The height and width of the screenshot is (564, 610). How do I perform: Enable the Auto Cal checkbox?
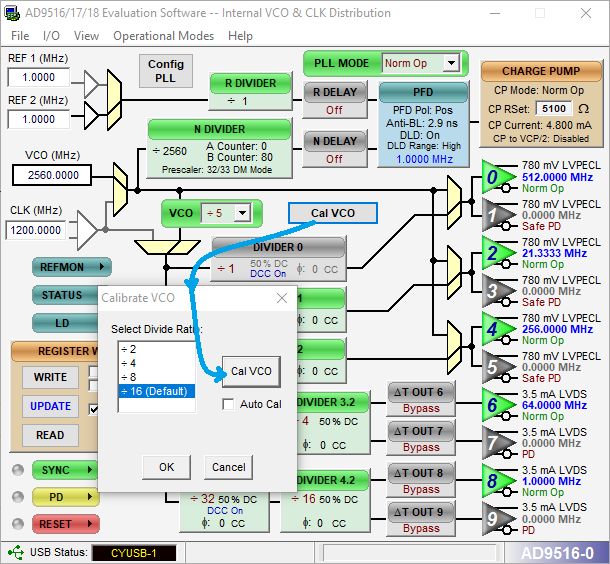pos(228,404)
